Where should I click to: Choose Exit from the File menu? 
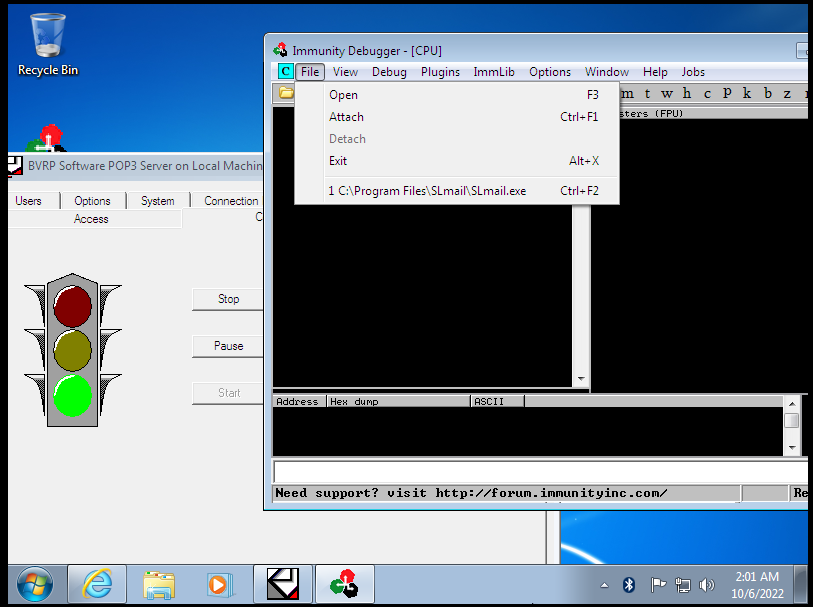click(x=457, y=161)
